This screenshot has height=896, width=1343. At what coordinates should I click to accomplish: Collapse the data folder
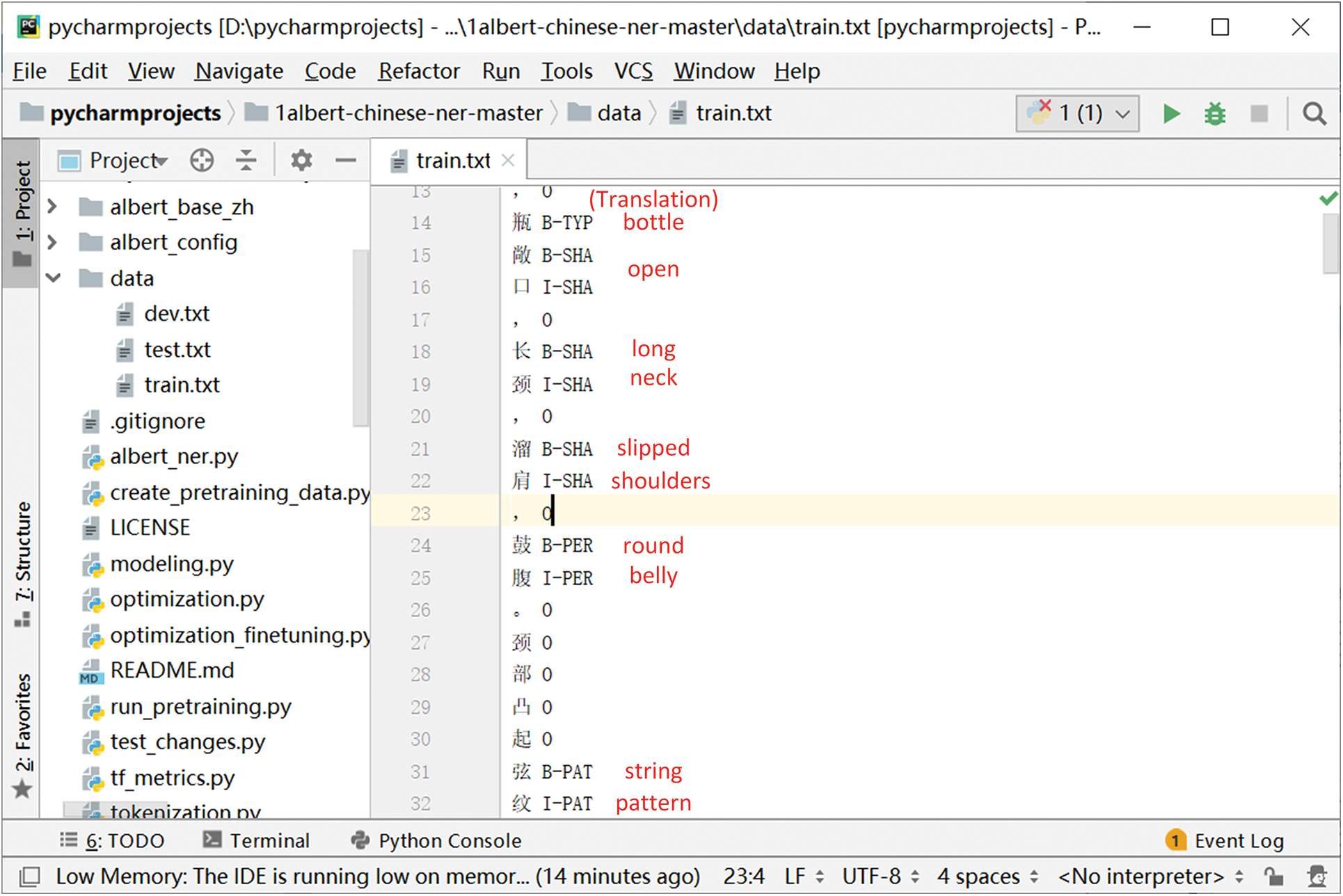(53, 278)
